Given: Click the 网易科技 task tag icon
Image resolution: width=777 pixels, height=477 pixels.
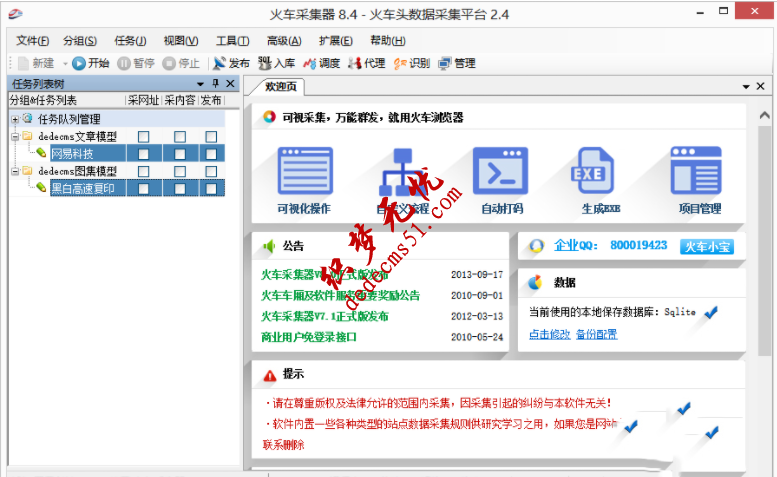Looking at the screenshot, I should 42,153.
